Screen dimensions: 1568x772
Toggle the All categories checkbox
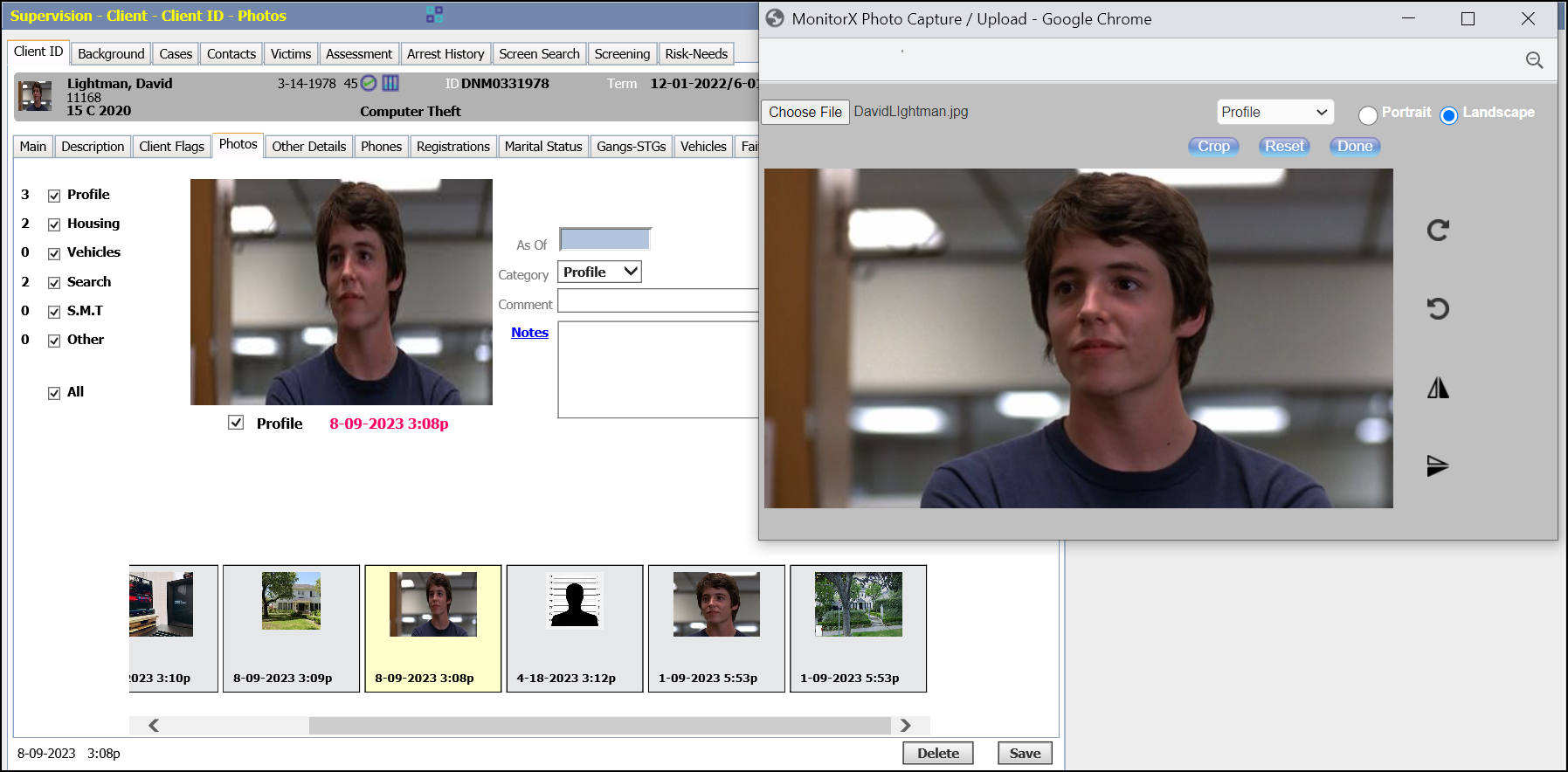pos(54,393)
